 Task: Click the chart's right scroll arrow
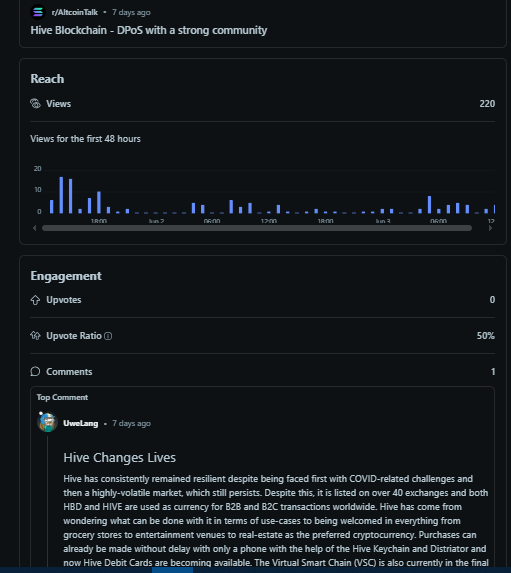[x=491, y=228]
